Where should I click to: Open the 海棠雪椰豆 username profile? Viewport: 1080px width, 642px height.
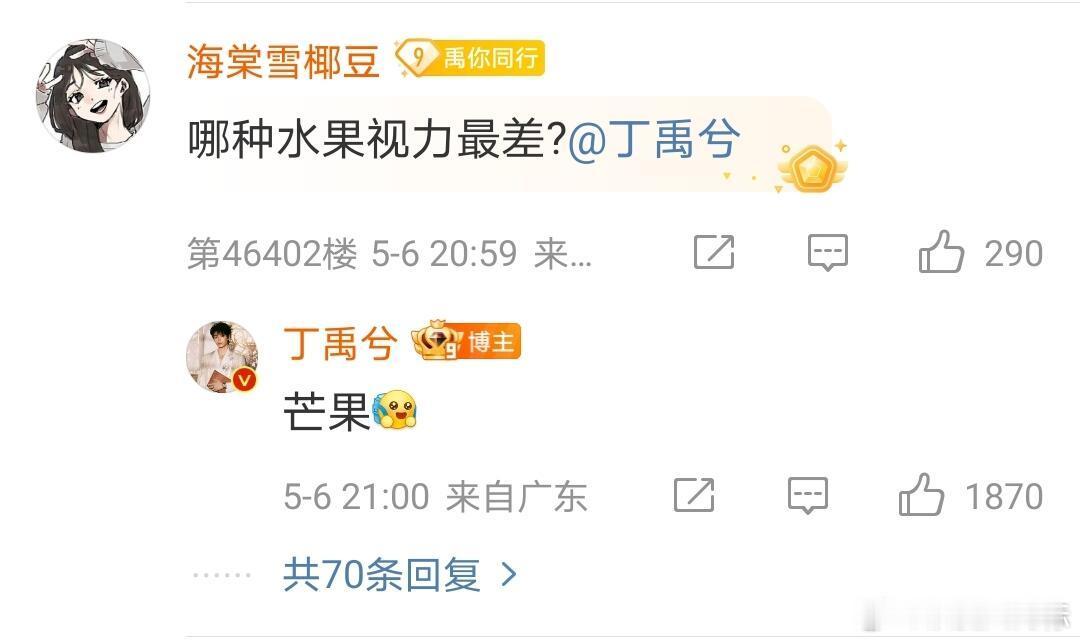pyautogui.click(x=283, y=61)
